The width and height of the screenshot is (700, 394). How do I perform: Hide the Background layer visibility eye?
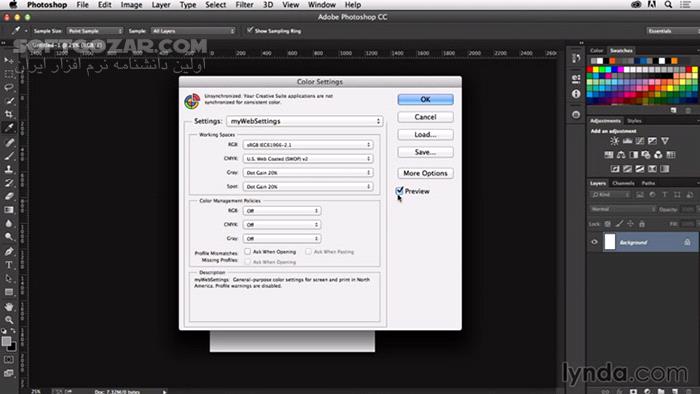pyautogui.click(x=594, y=242)
